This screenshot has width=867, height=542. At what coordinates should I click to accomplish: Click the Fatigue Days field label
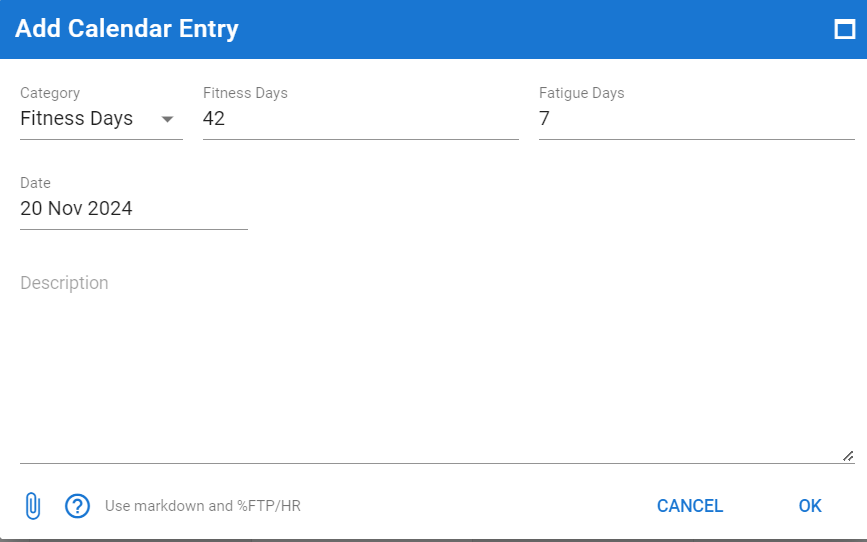tap(582, 93)
